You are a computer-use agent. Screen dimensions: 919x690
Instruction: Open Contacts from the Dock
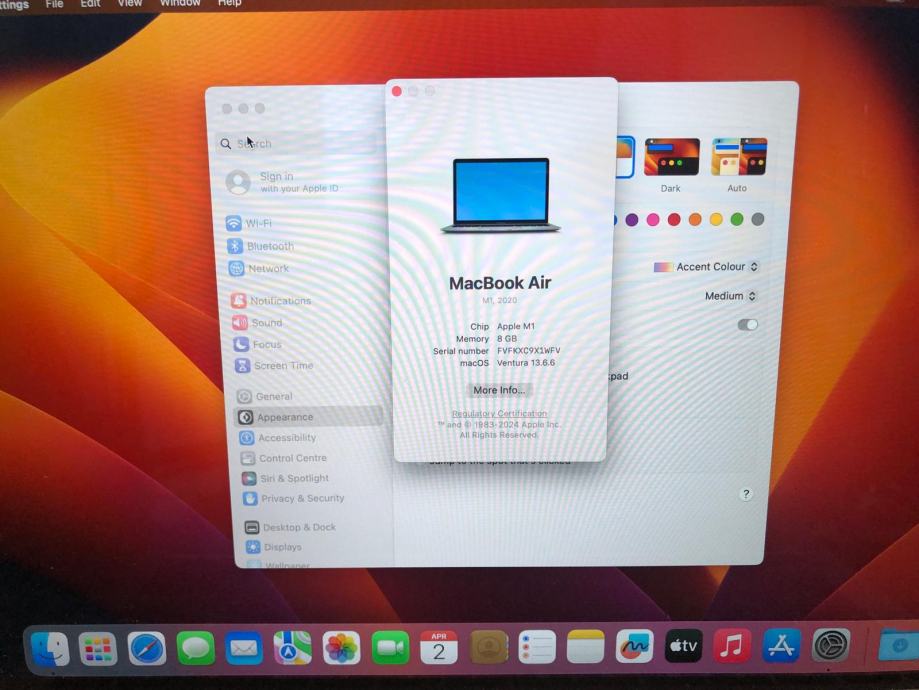coord(488,647)
